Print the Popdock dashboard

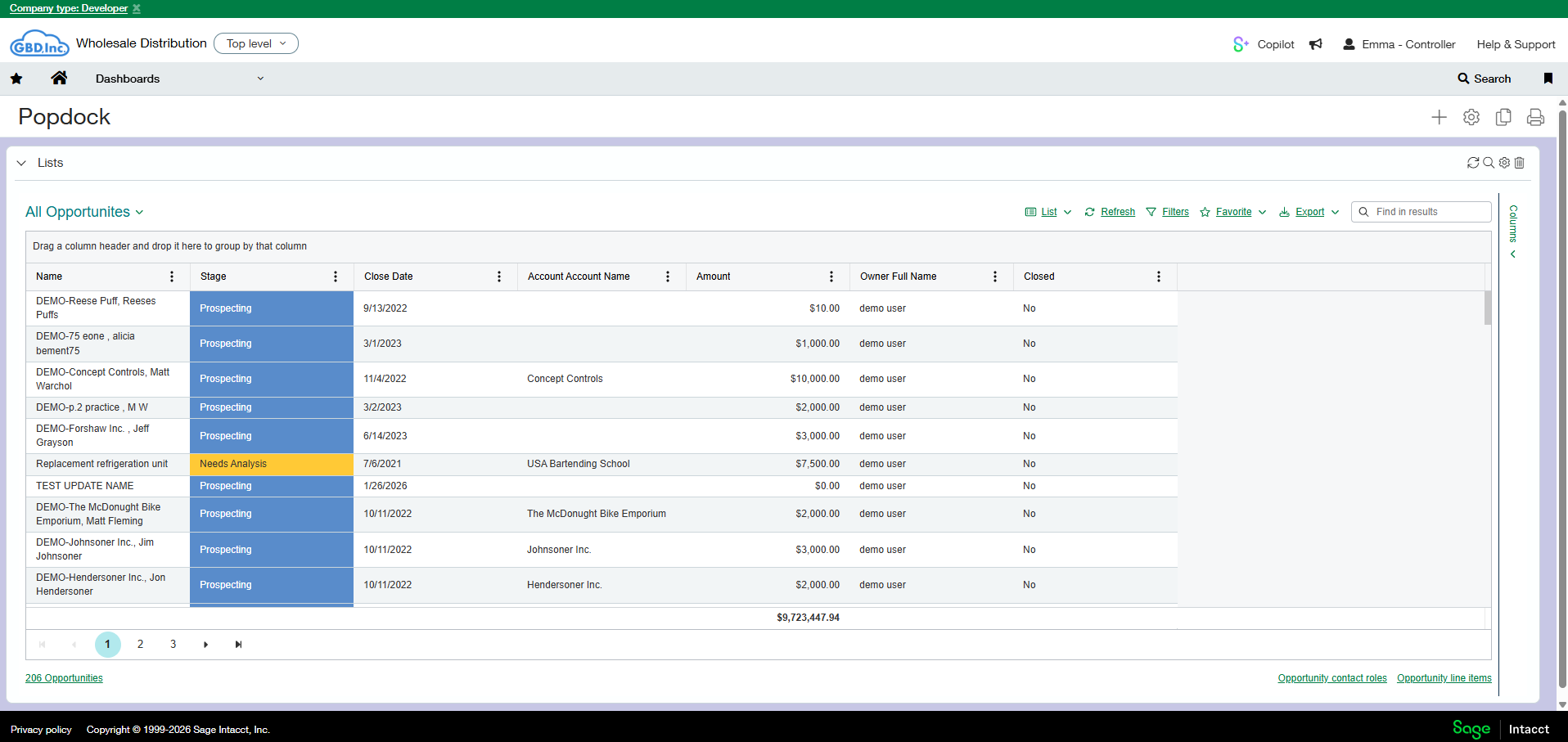tap(1535, 118)
